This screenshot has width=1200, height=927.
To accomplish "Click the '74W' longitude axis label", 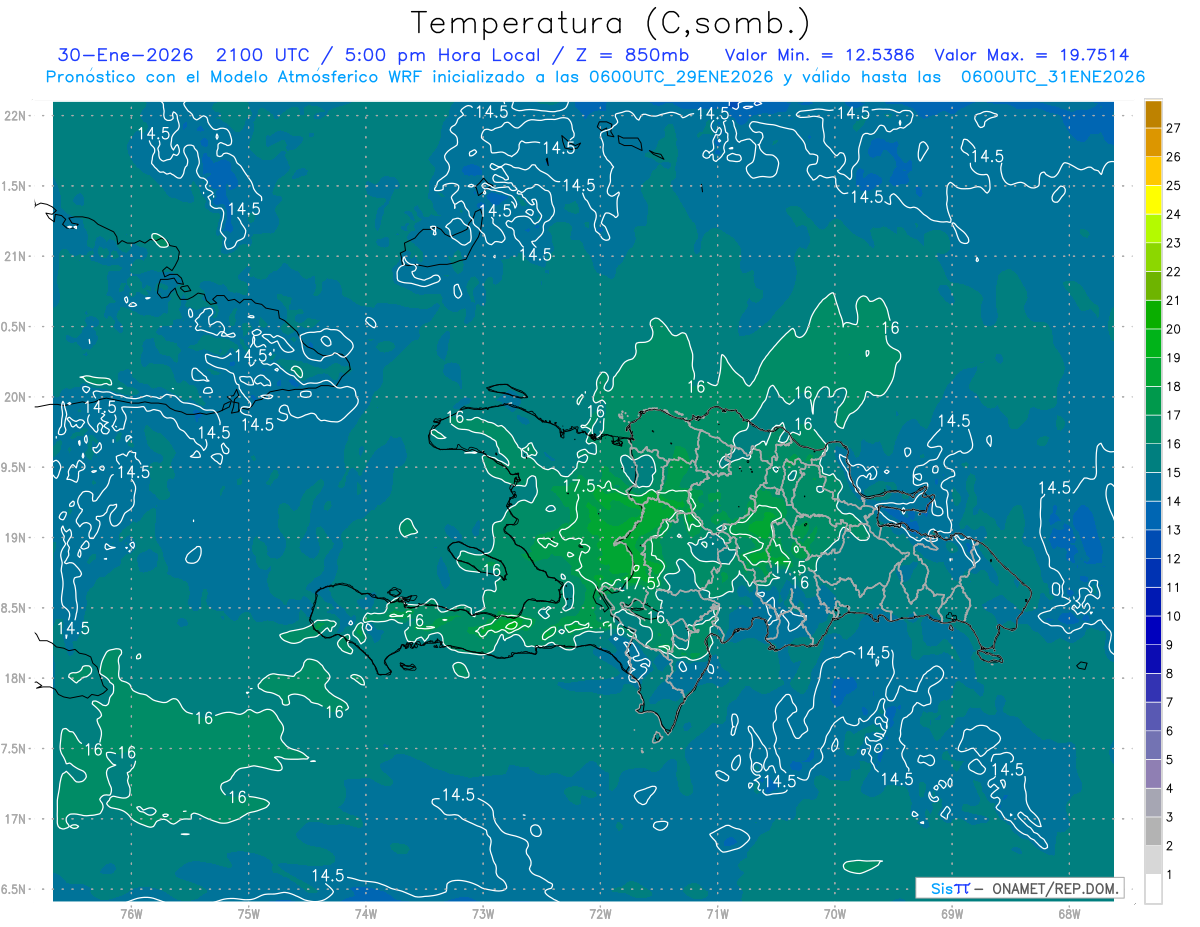I will (x=365, y=913).
